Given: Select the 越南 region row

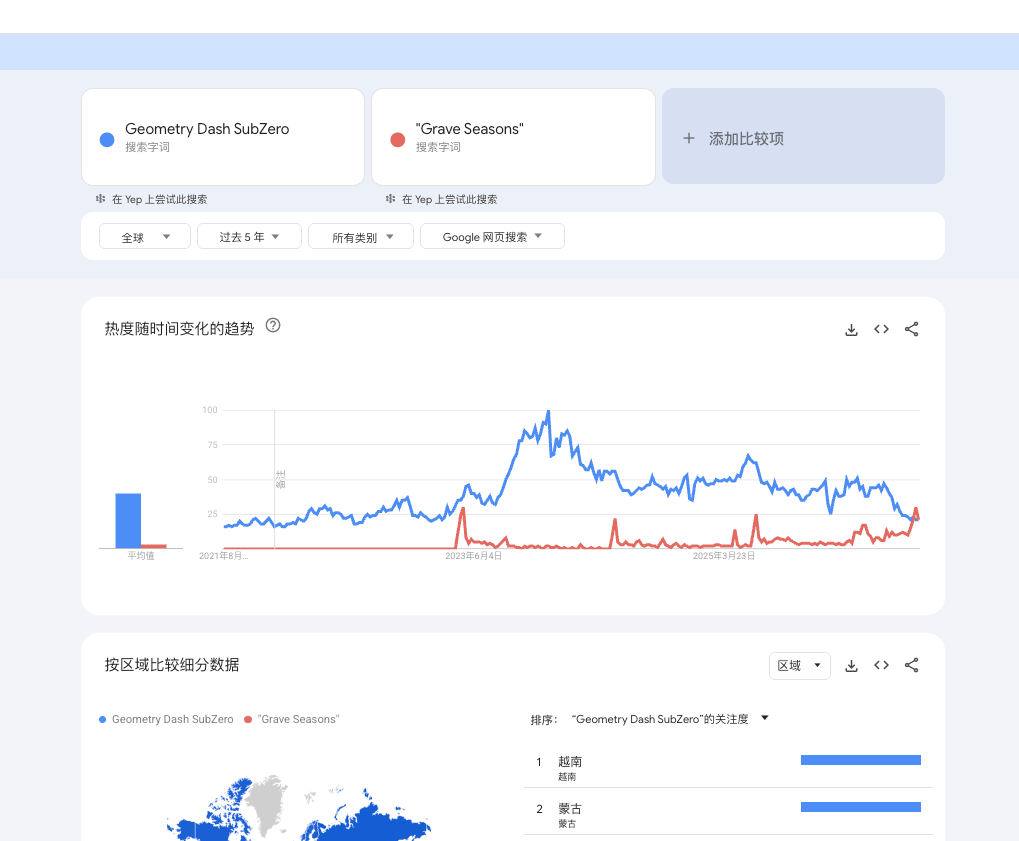Looking at the screenshot, I should tap(729, 766).
